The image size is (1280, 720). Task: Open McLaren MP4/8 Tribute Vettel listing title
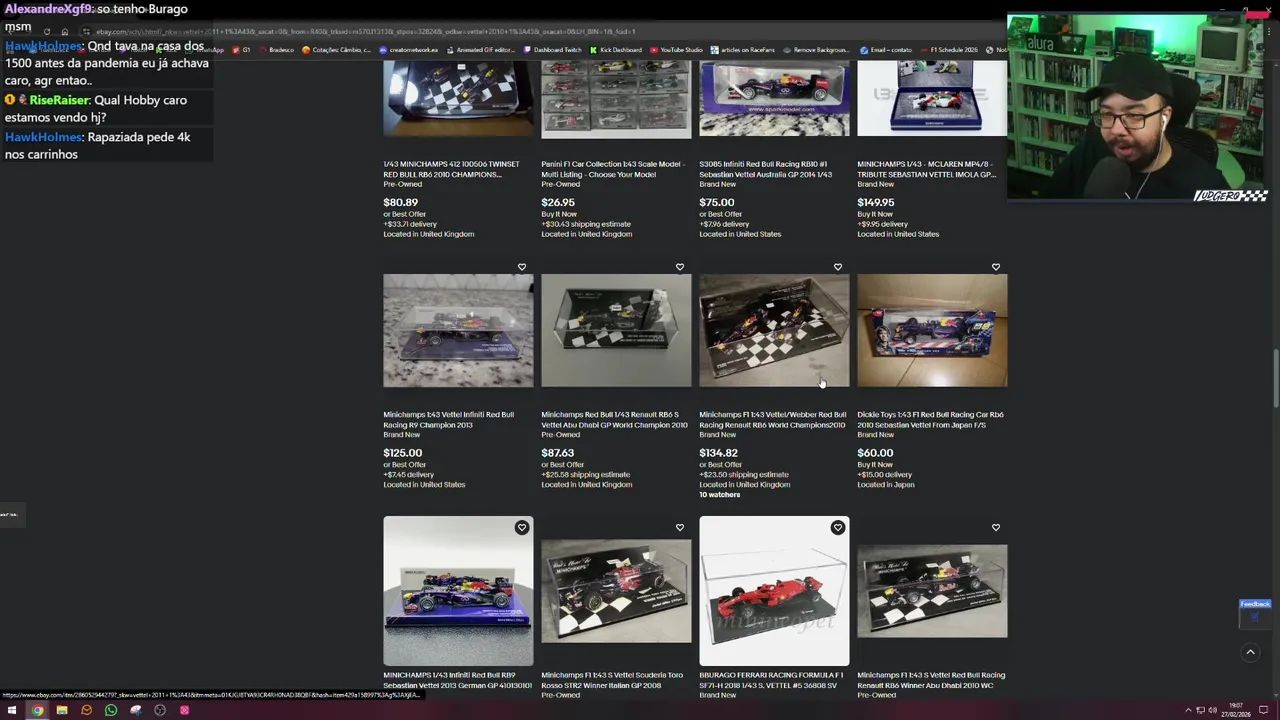[x=926, y=169]
